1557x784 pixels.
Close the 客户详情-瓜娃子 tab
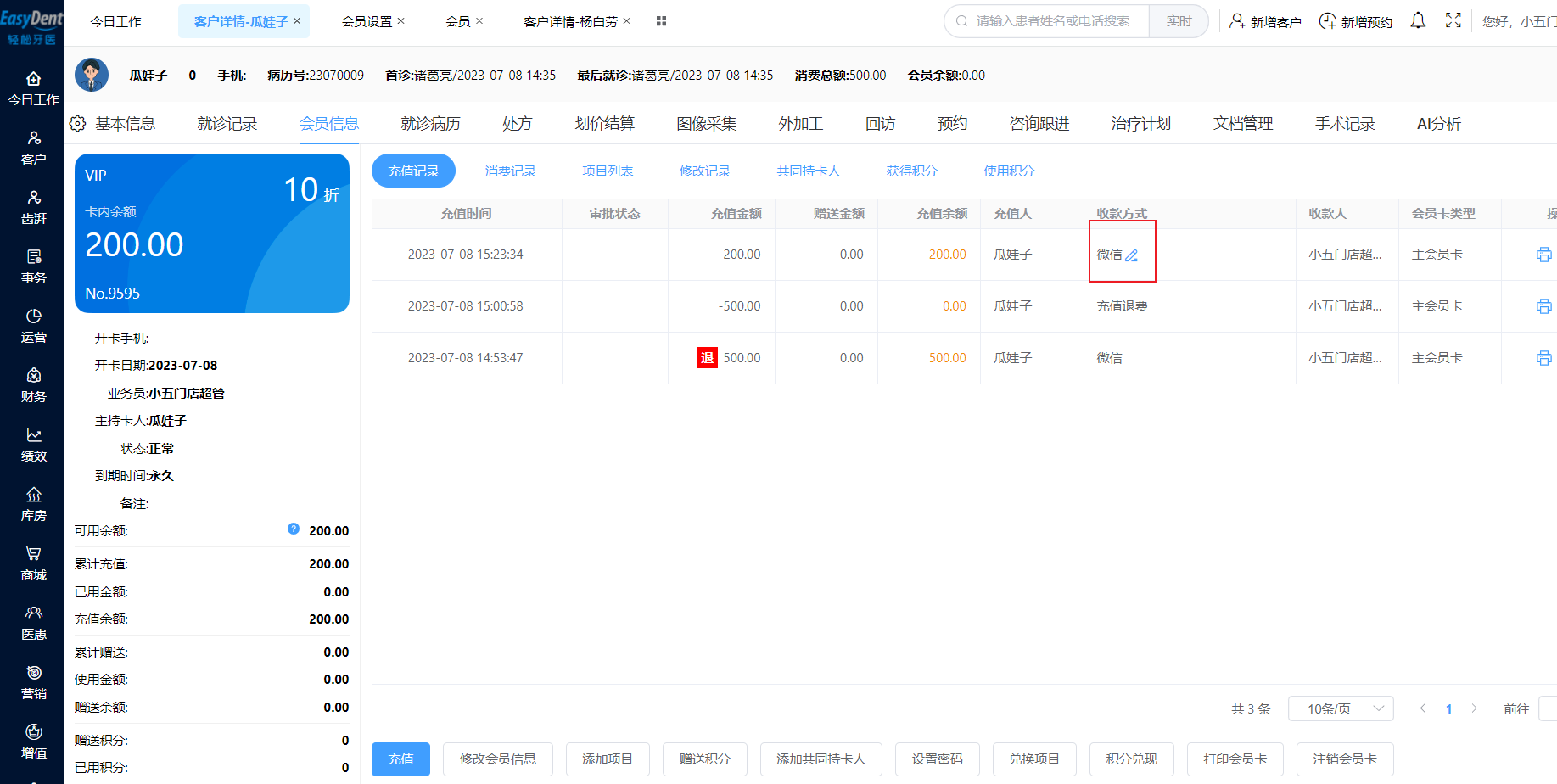(297, 20)
